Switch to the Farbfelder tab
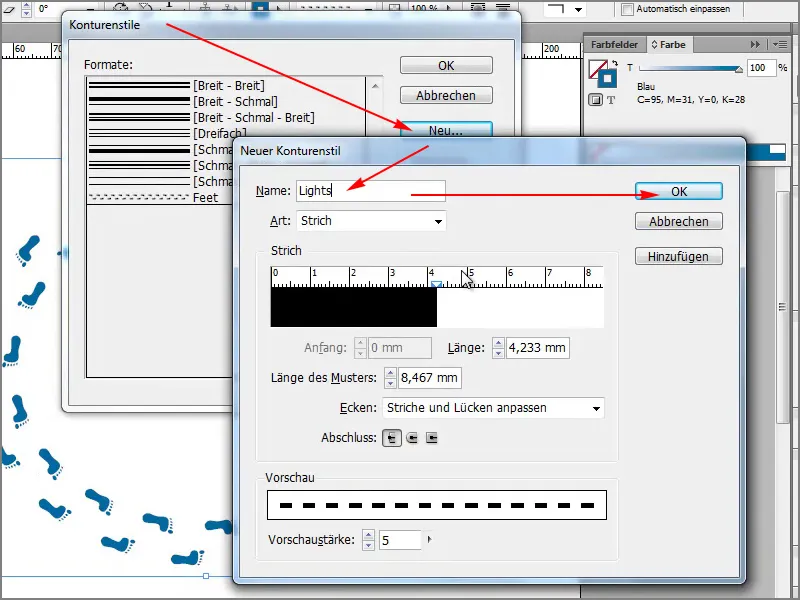The width and height of the screenshot is (800, 600). coord(614,44)
